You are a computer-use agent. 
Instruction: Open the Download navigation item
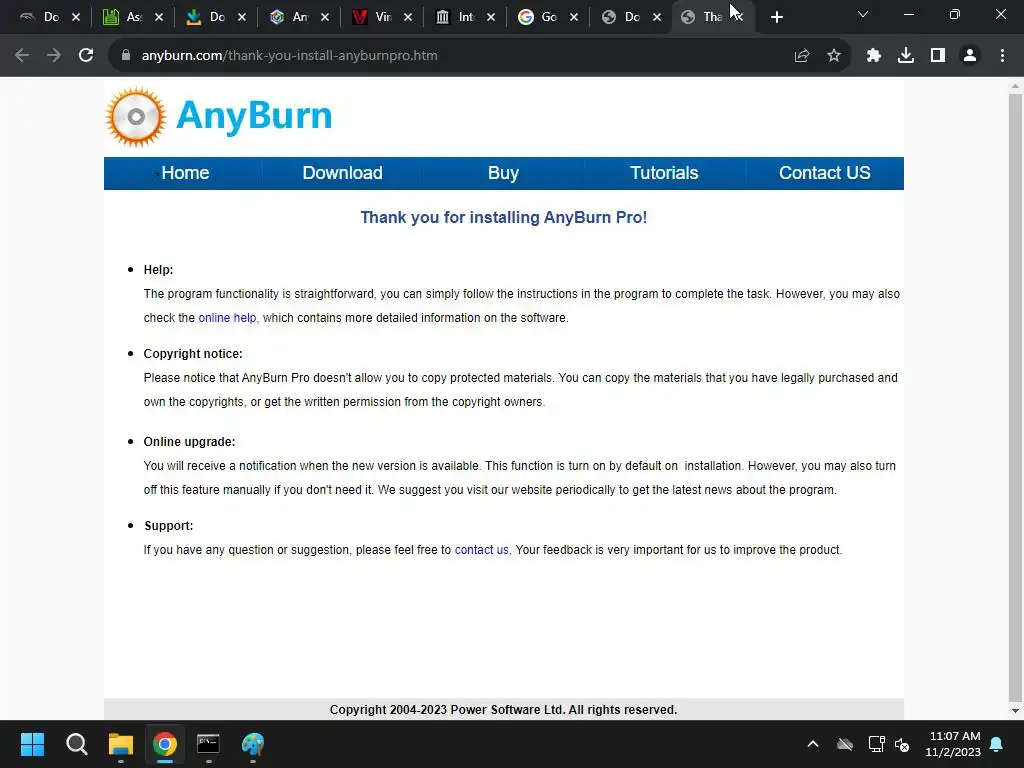(342, 173)
